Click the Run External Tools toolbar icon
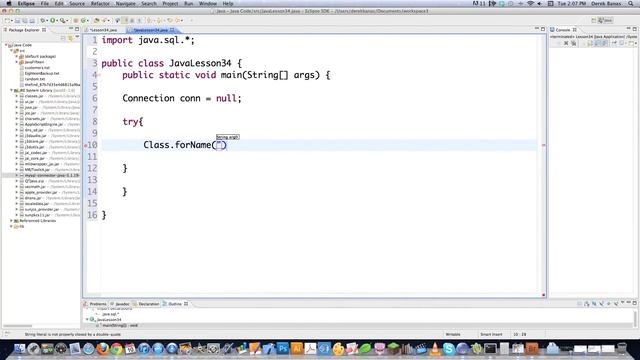Image resolution: width=640 pixels, height=360 pixels. coord(62,20)
